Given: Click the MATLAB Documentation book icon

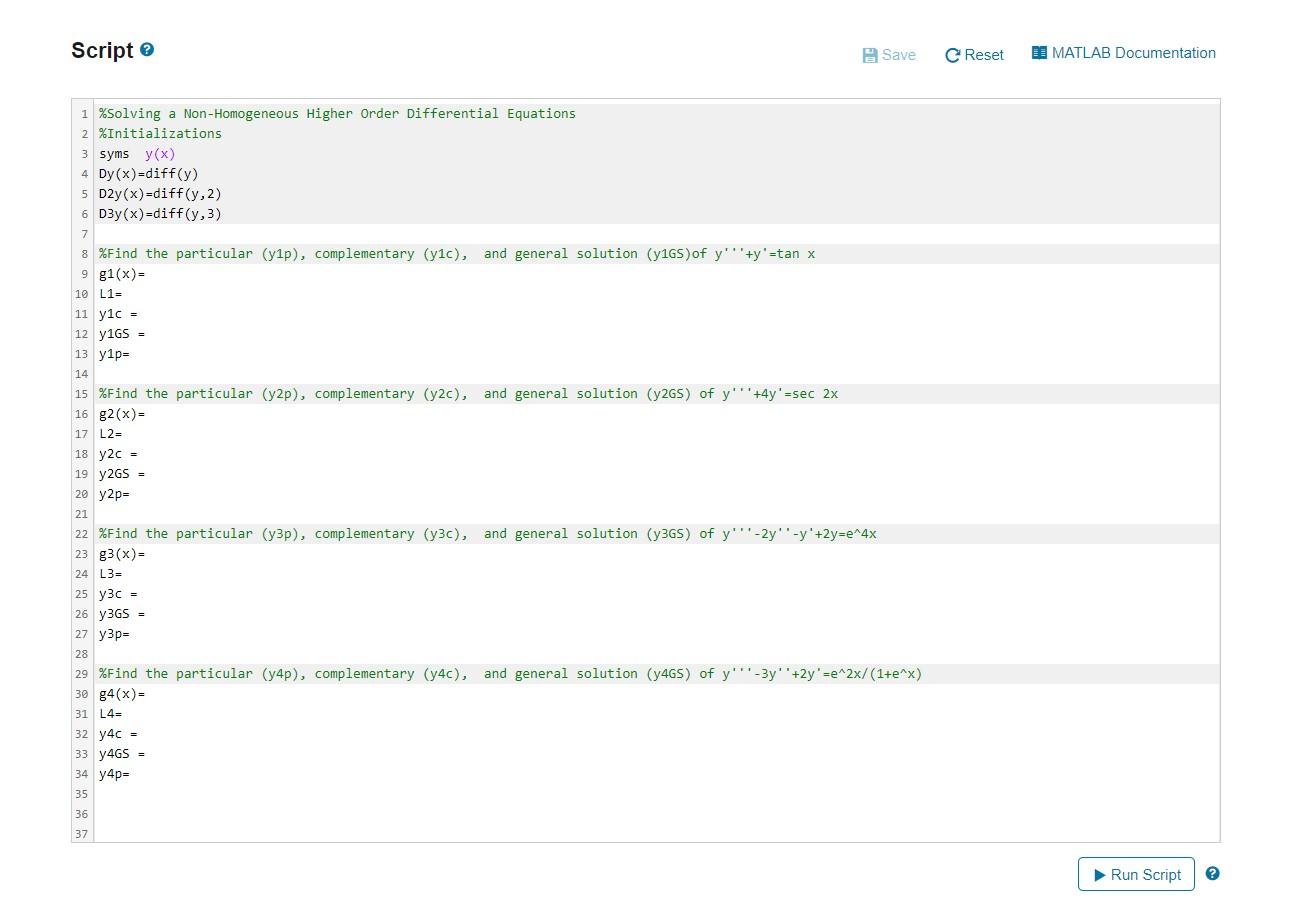Looking at the screenshot, I should click(x=1039, y=53).
